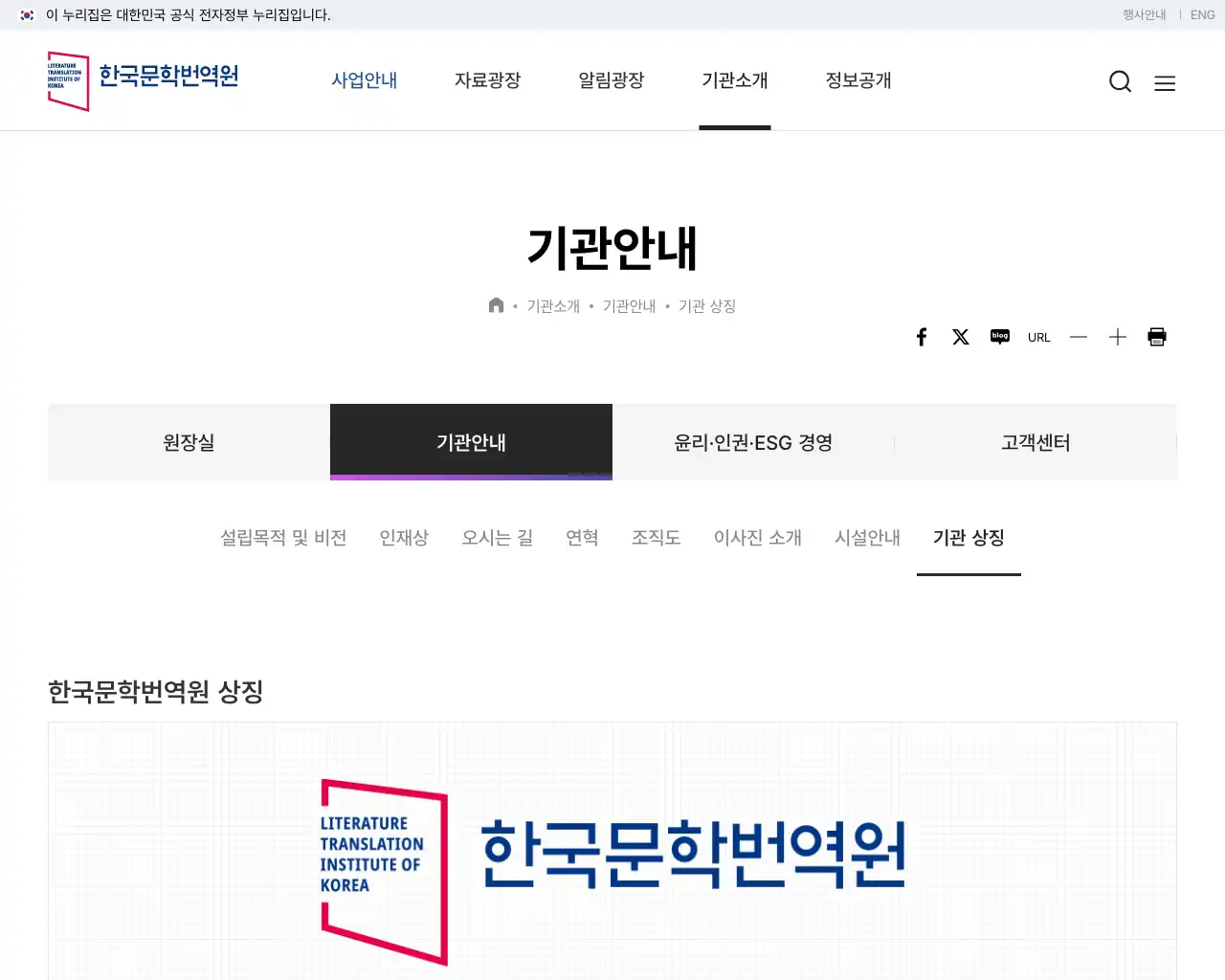Click the 한국문학번역원 상징 heading
Image resolution: width=1225 pixels, height=980 pixels.
click(x=156, y=691)
